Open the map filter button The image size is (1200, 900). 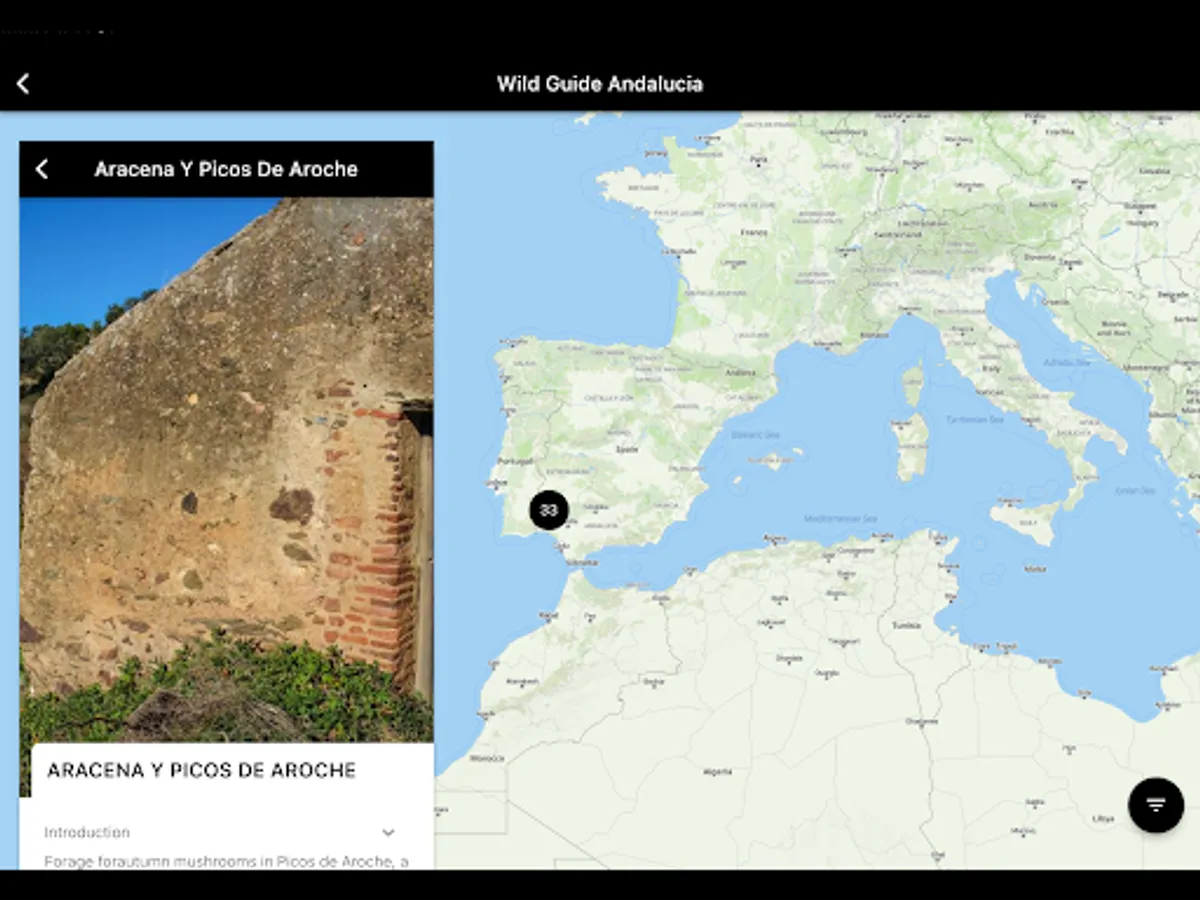(x=1156, y=805)
